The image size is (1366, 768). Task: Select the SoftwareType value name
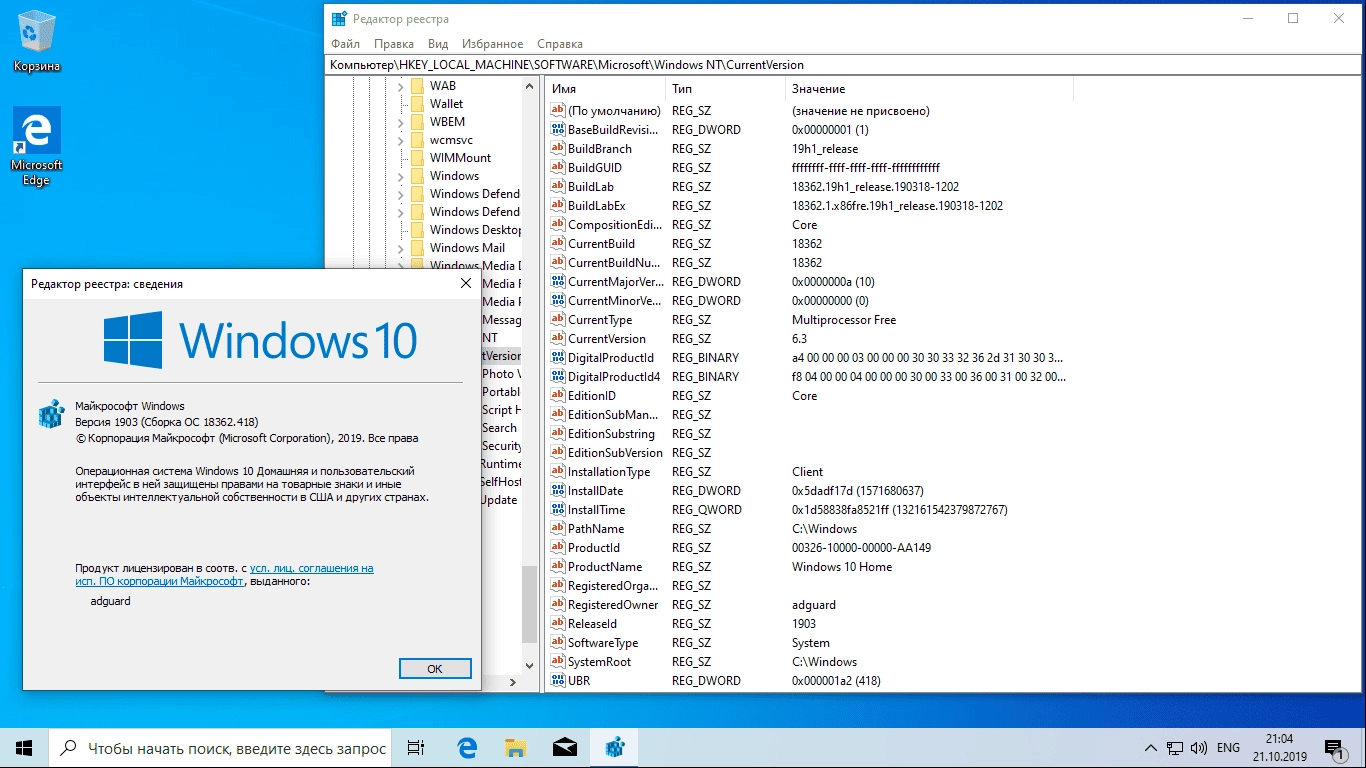[603, 643]
